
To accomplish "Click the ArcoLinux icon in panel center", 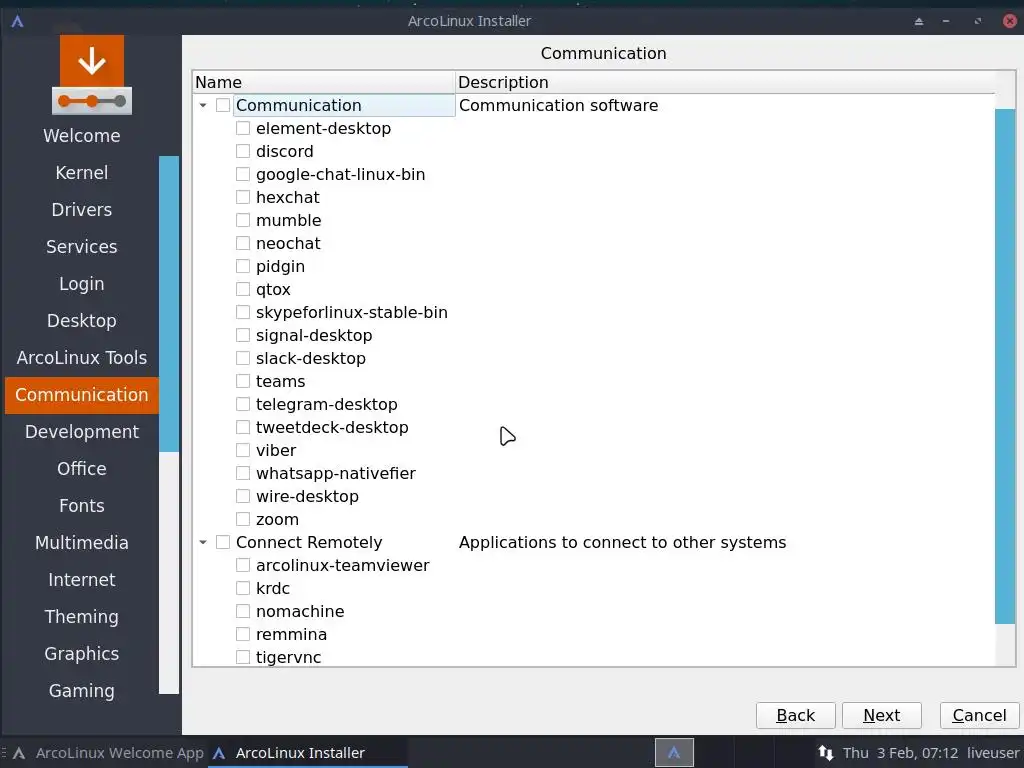I will tap(674, 752).
